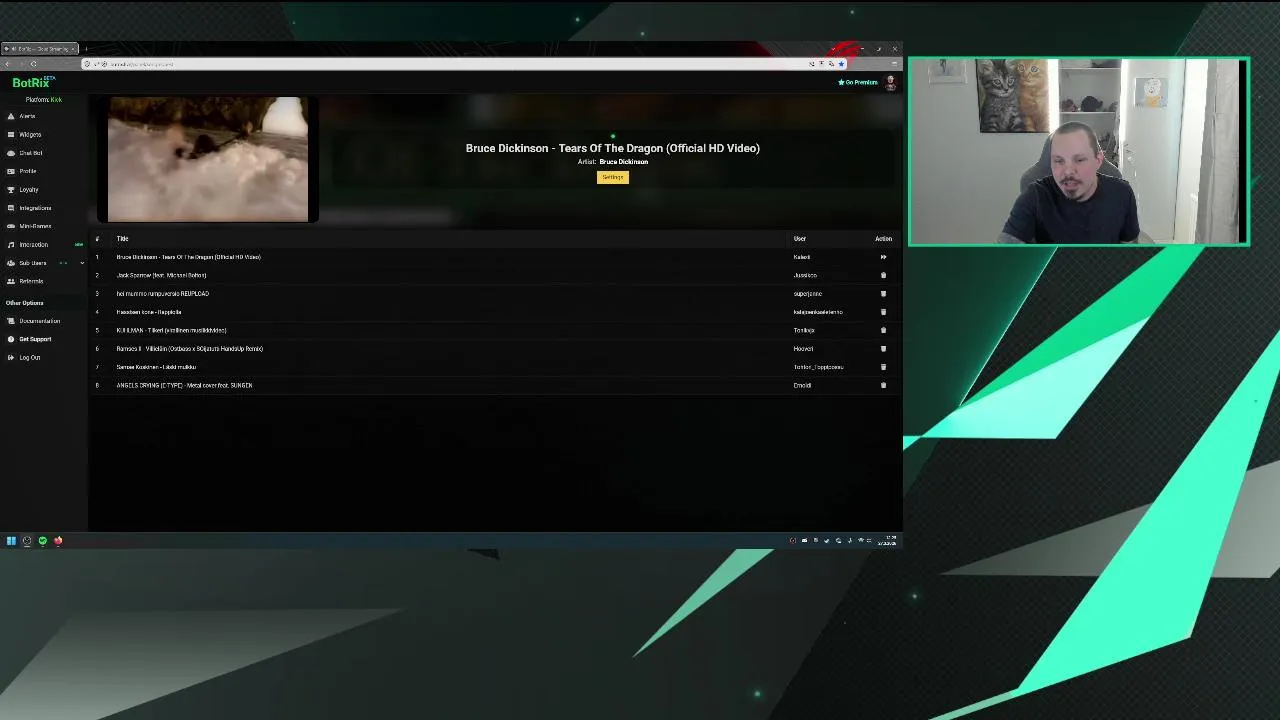Open the yellow Settings button

[x=613, y=177]
